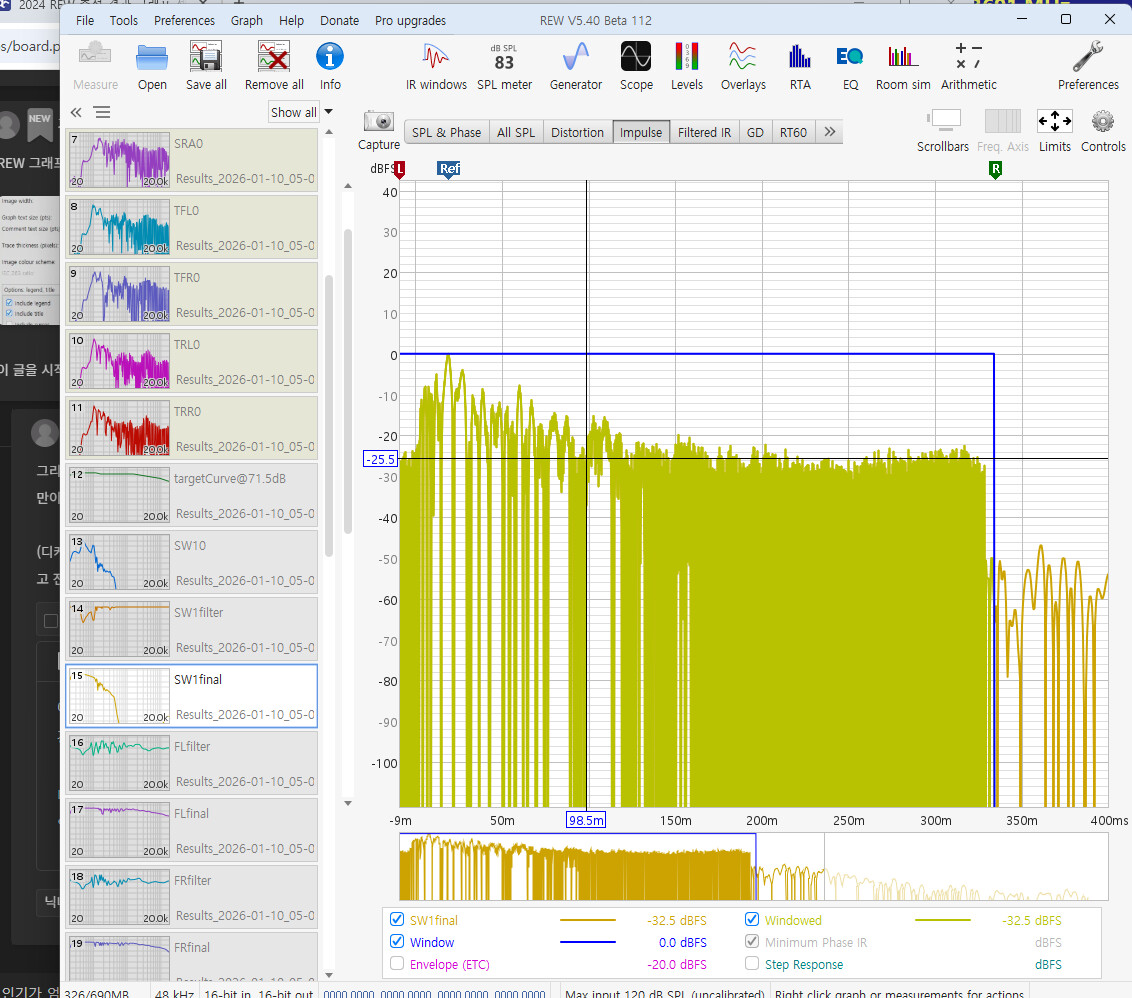Switch to the Distortion tab
Screen dimensions: 1132x998
577,132
